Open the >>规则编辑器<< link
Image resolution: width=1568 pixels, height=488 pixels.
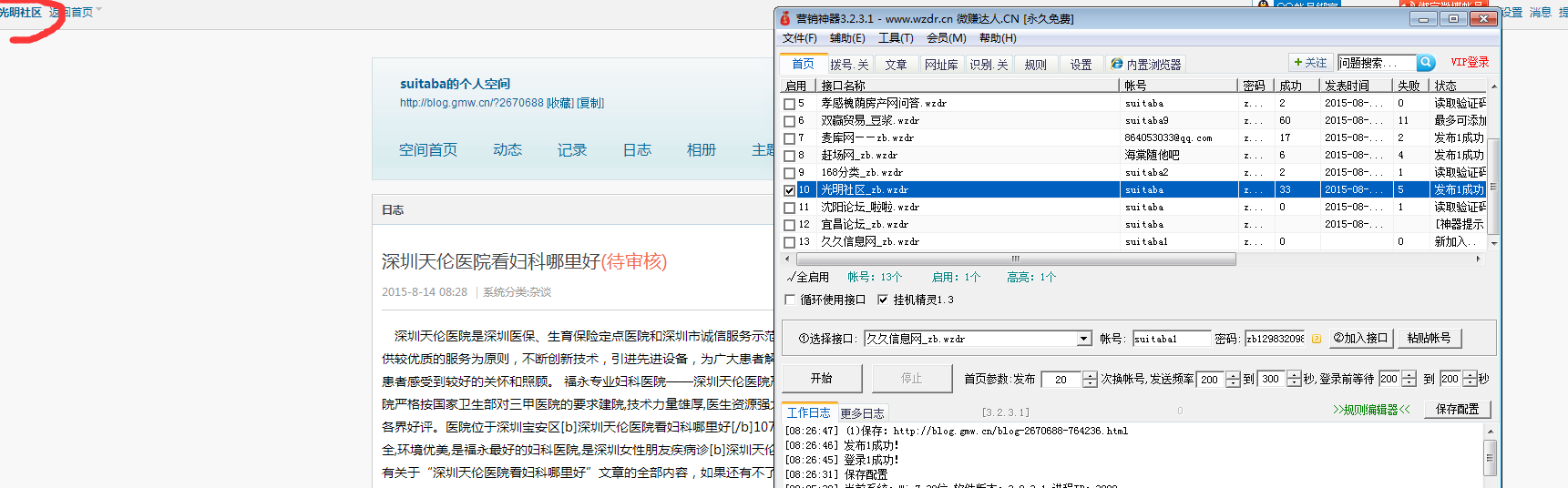point(1371,410)
